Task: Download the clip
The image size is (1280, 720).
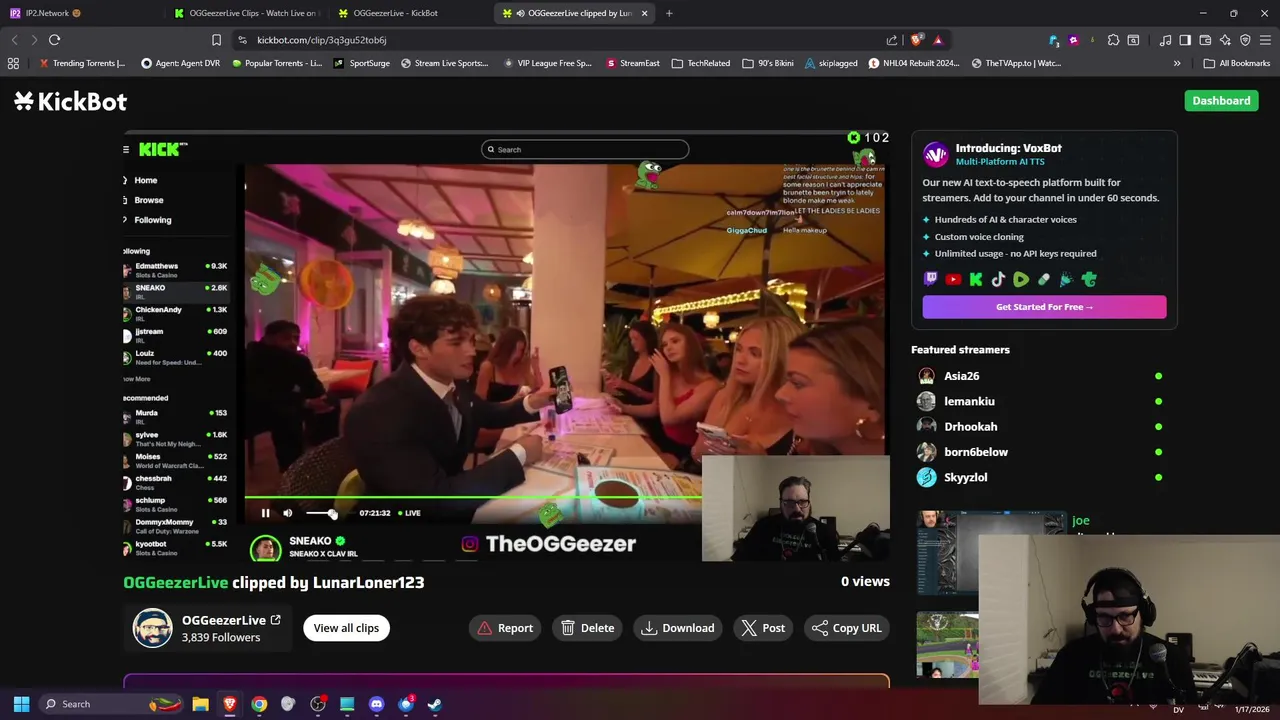Action: coord(678,628)
